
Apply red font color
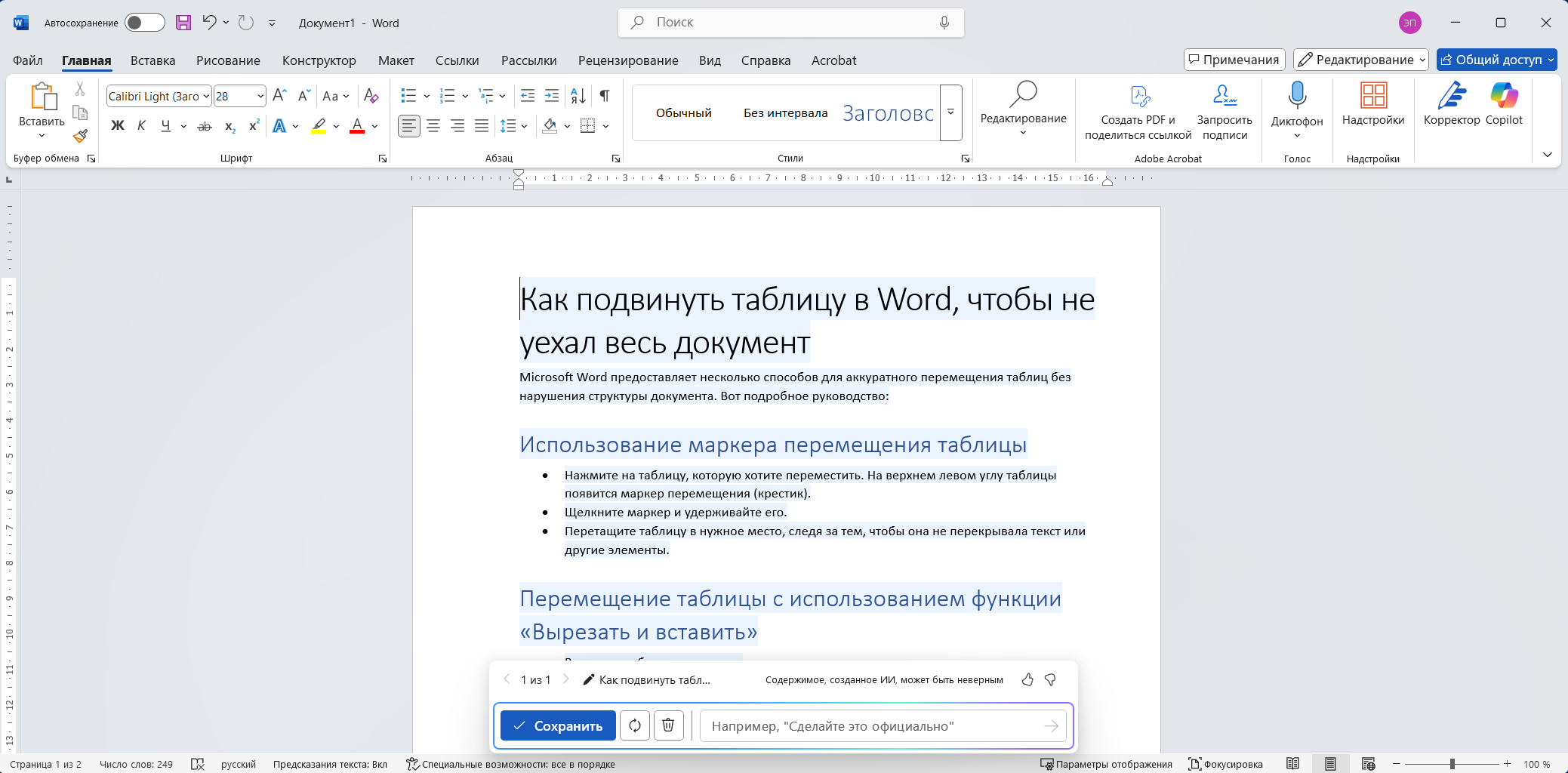(357, 126)
